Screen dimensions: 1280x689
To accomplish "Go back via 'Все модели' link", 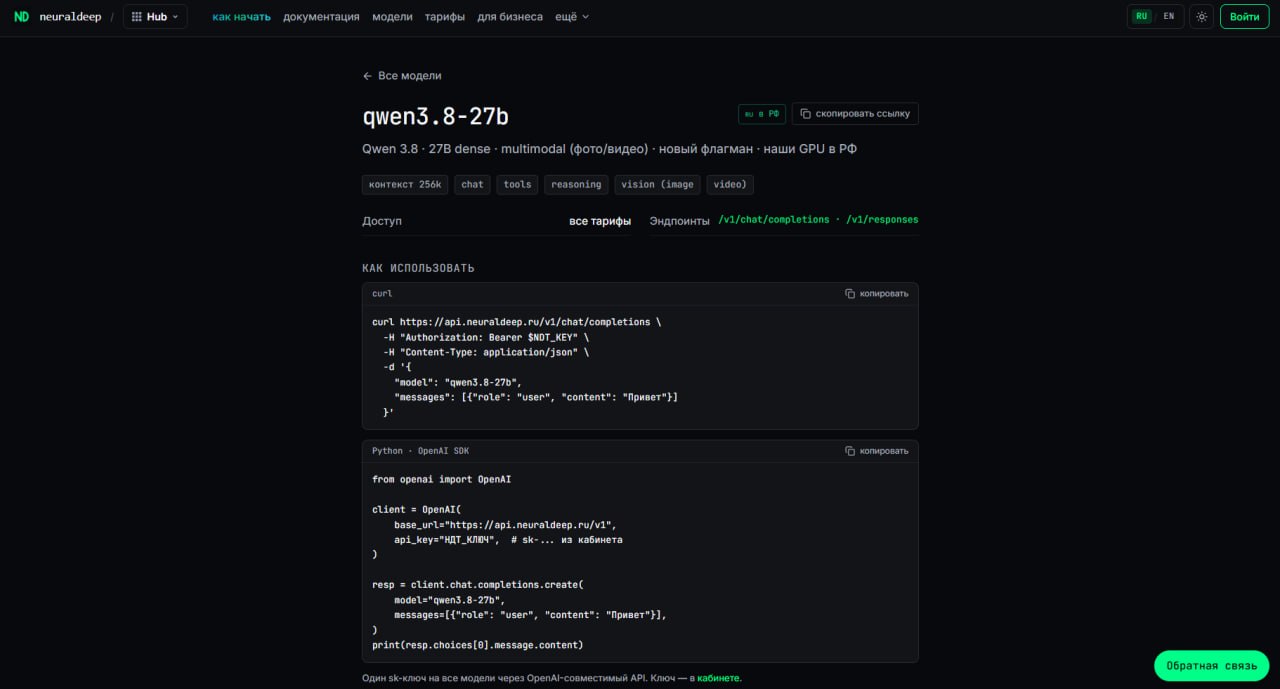I will [402, 76].
